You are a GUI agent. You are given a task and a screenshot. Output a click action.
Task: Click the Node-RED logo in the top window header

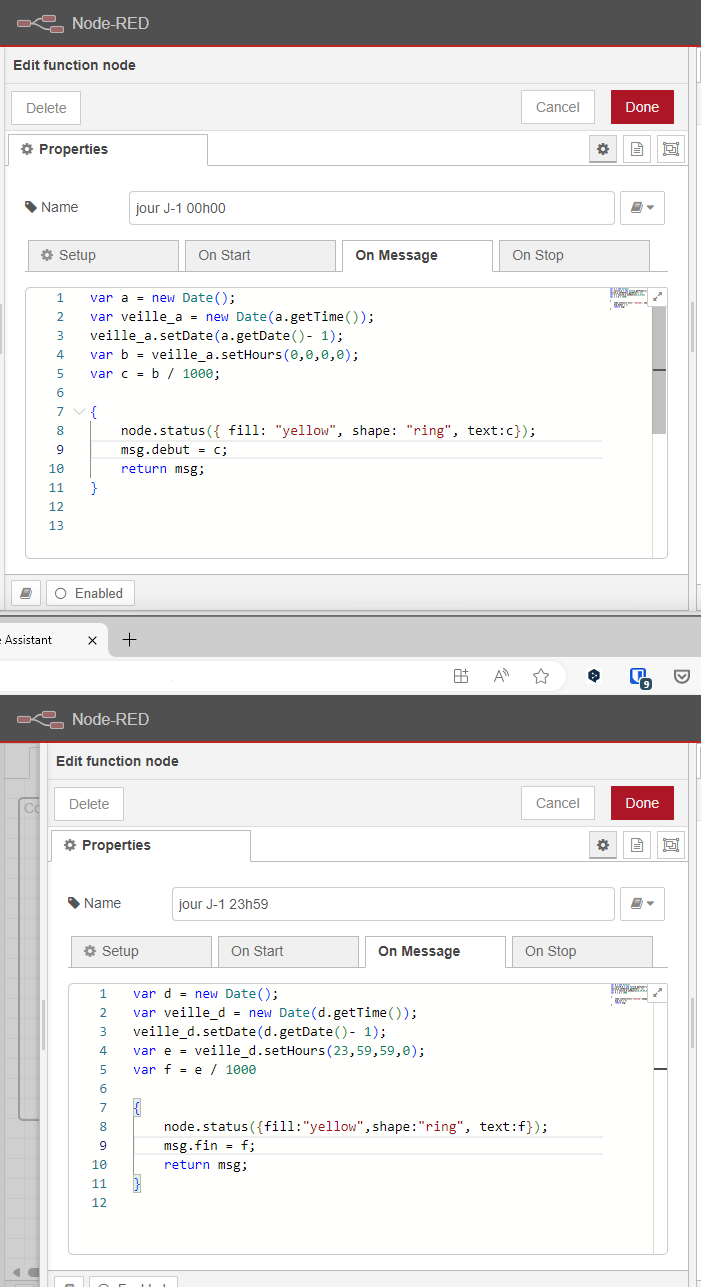point(40,23)
